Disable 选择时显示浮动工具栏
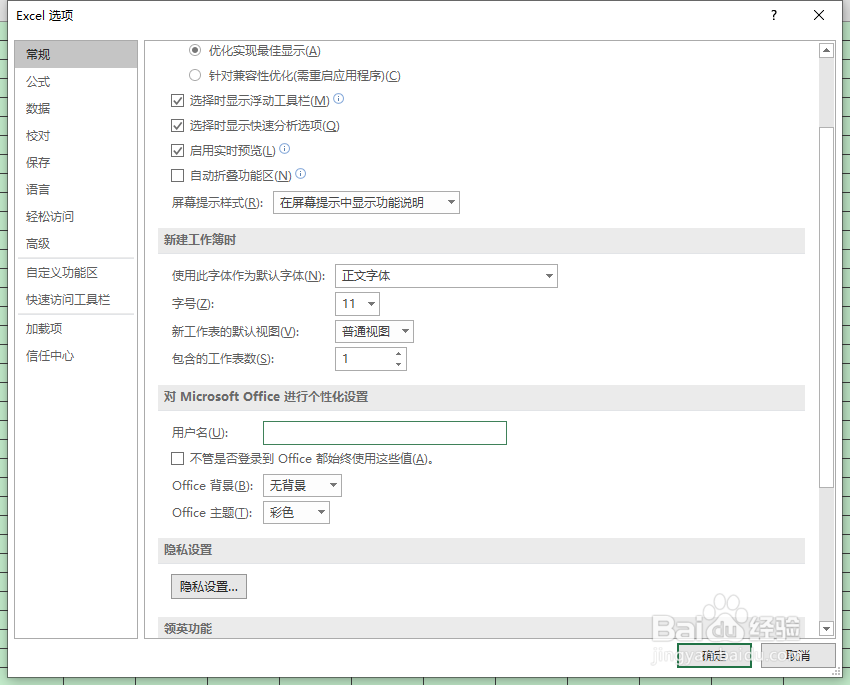Image resolution: width=850 pixels, height=685 pixels. point(177,100)
